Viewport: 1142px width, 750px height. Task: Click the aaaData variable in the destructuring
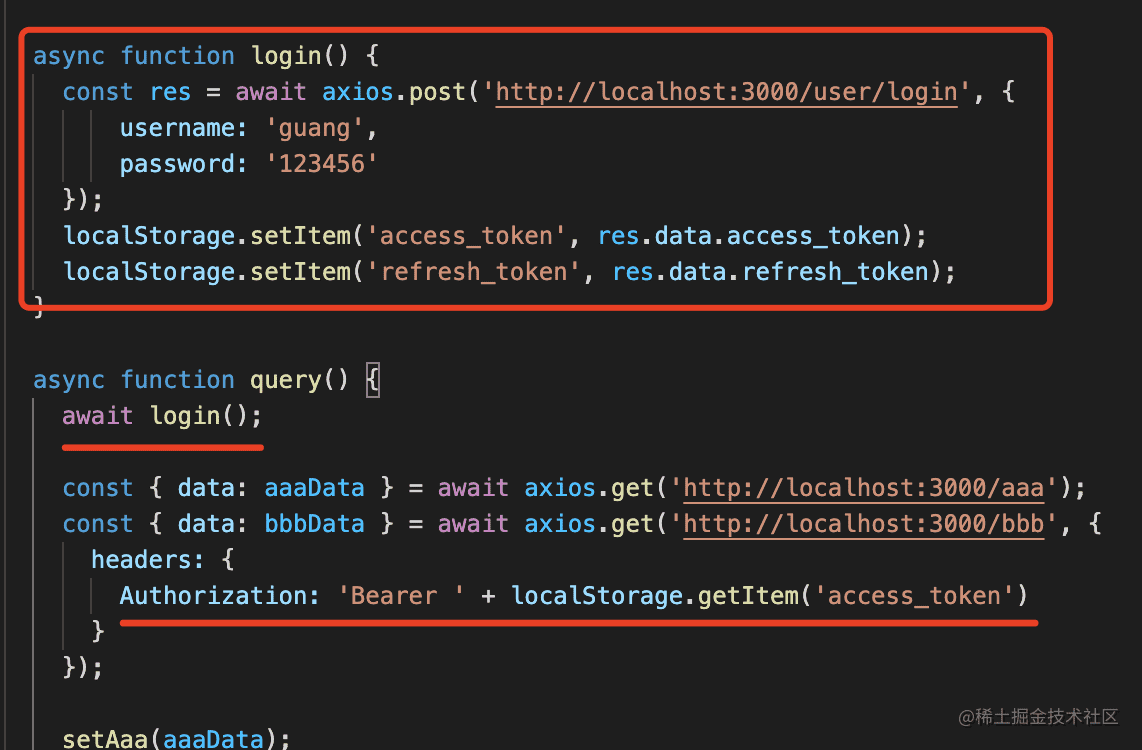(315, 488)
